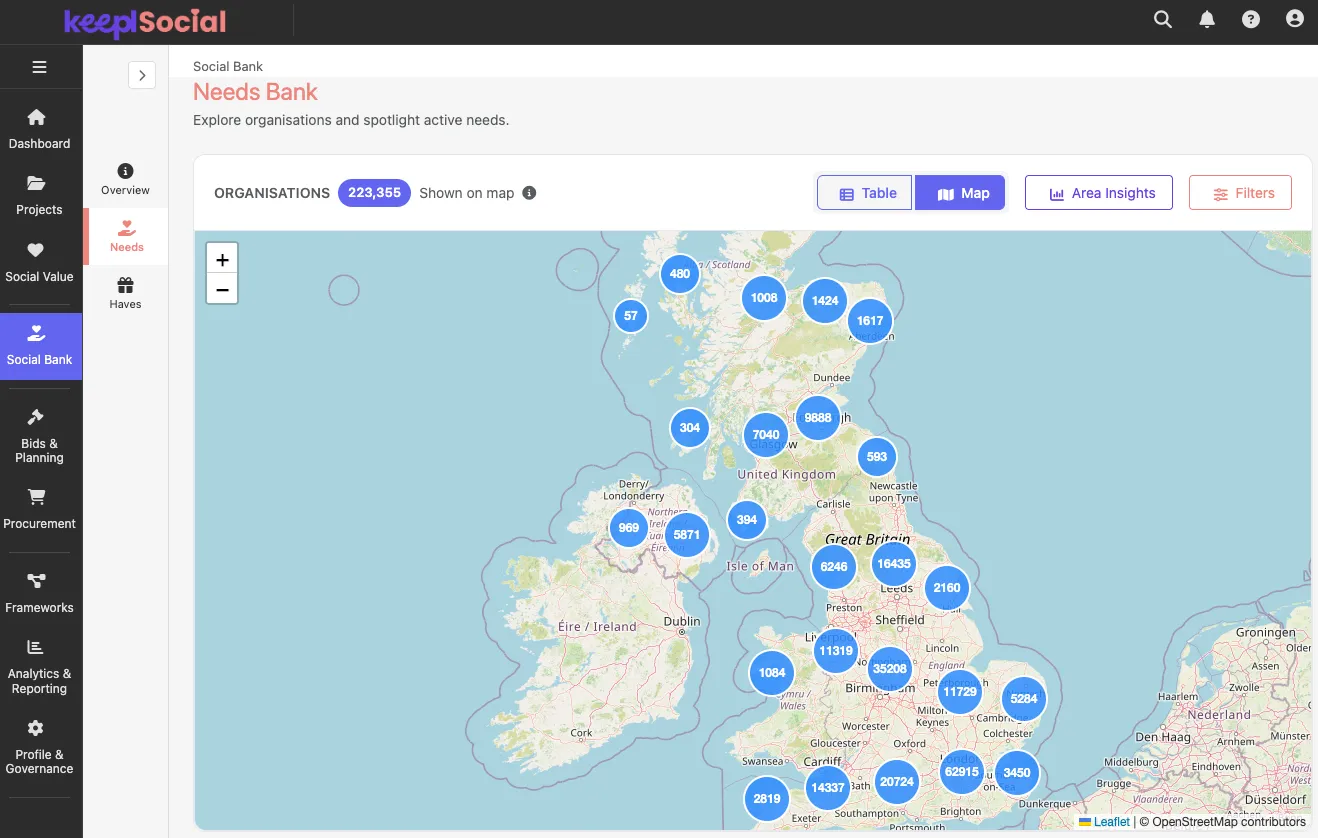Click map cluster 11729
This screenshot has width=1318, height=838.
pos(960,692)
